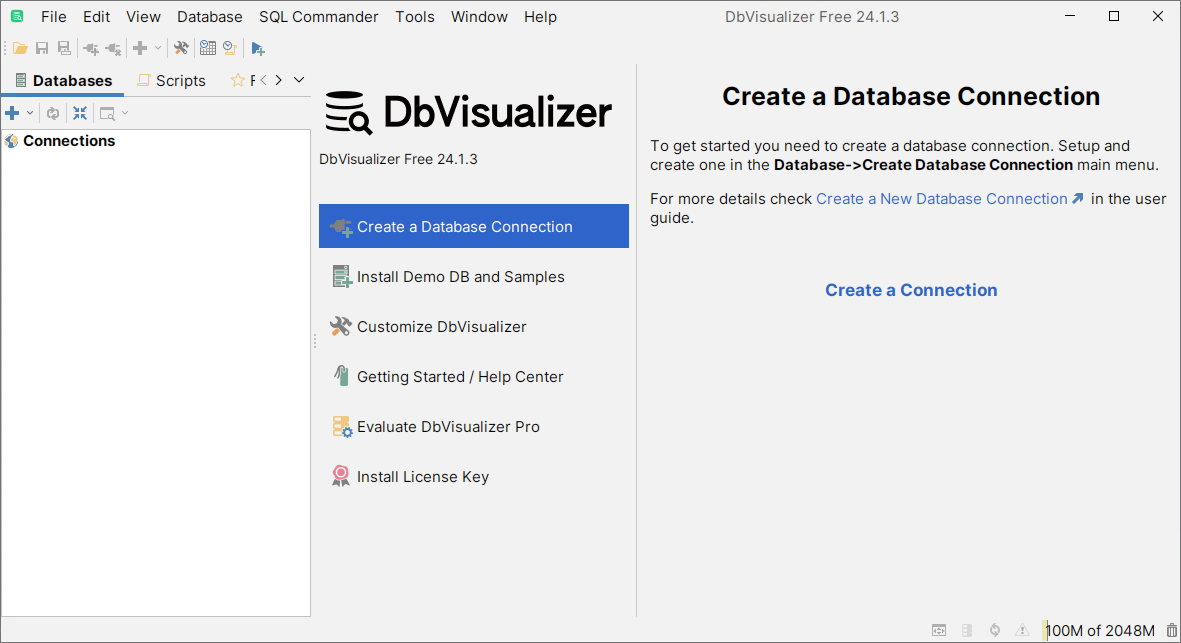
Task: Run garbage collection via trash can icon
Action: coord(1172,630)
